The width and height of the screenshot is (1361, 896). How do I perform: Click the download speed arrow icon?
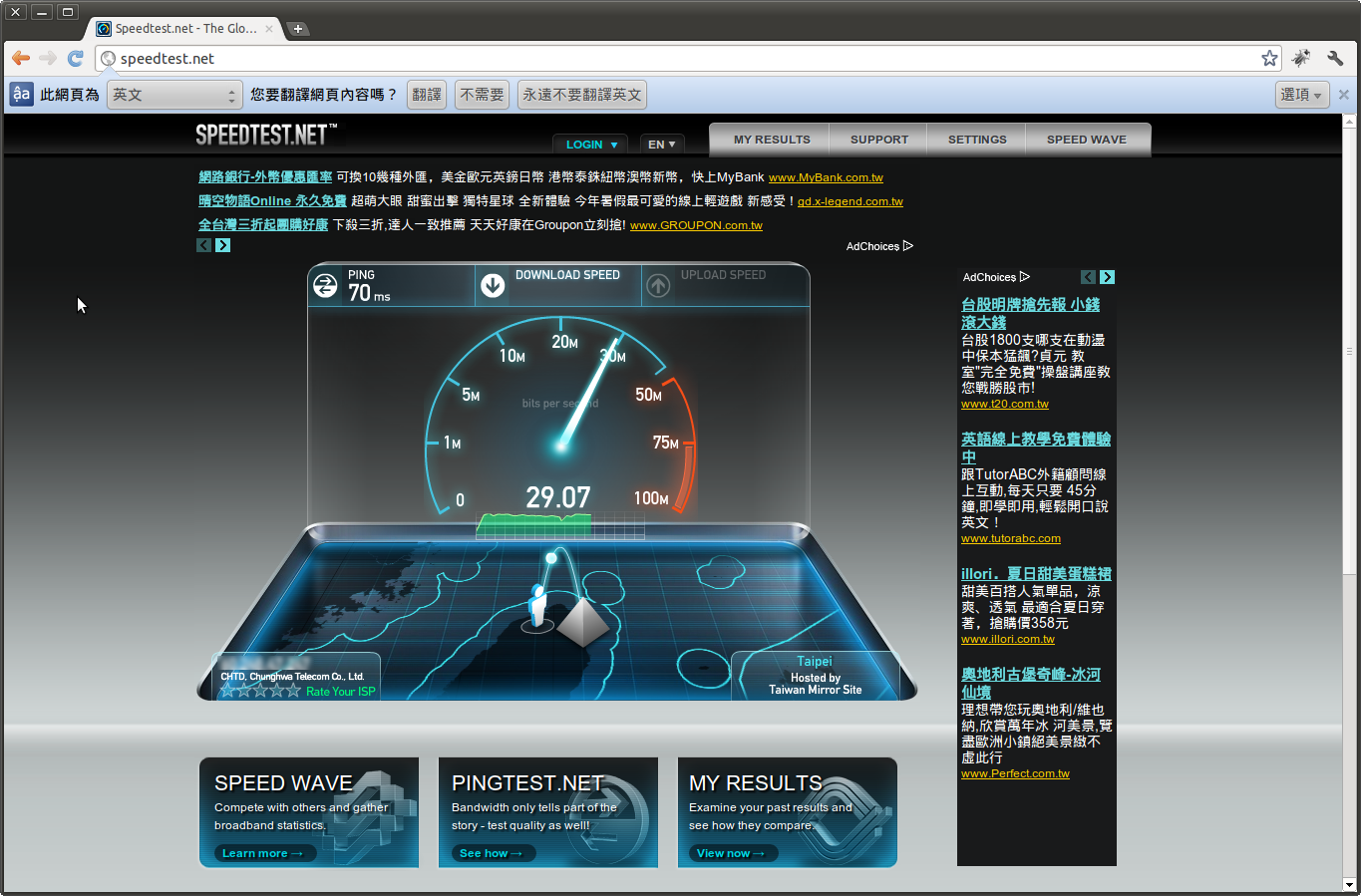(x=493, y=286)
